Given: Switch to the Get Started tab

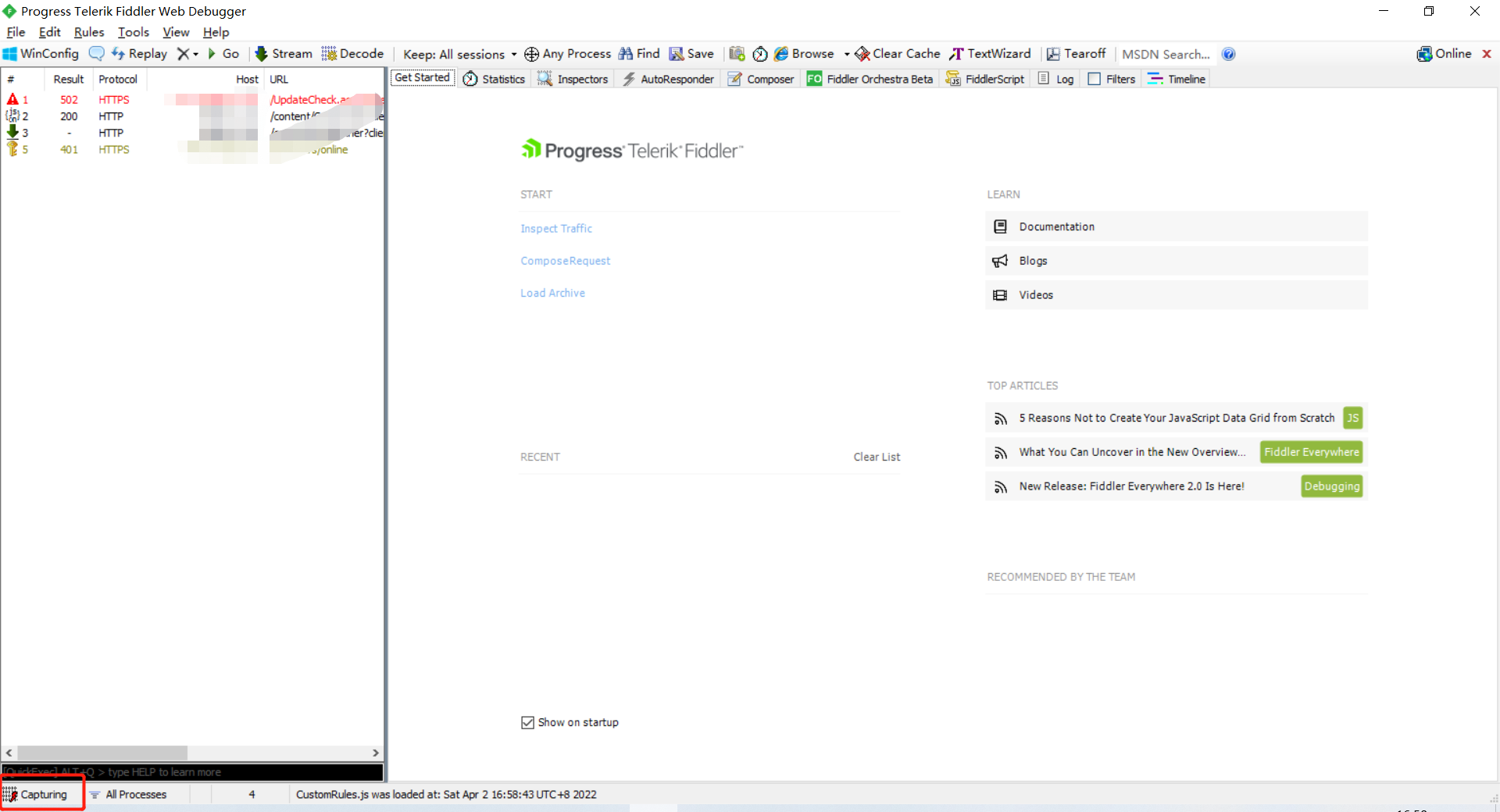Looking at the screenshot, I should [x=423, y=78].
